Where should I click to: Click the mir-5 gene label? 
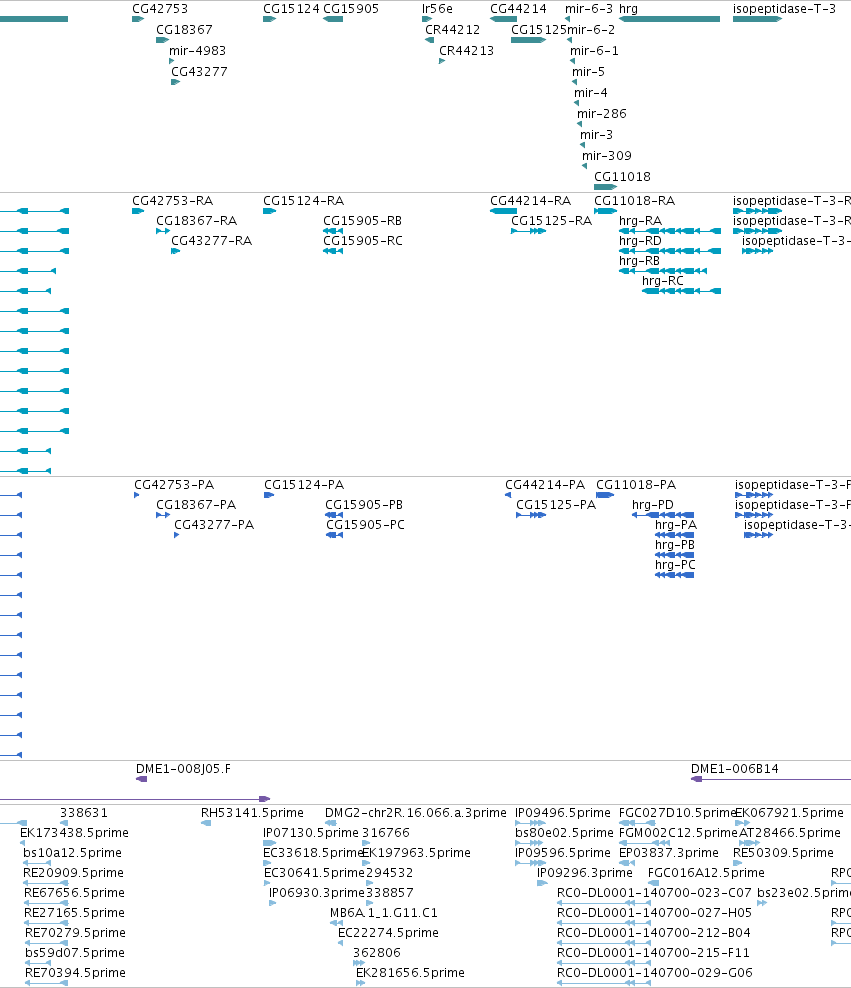(588, 72)
